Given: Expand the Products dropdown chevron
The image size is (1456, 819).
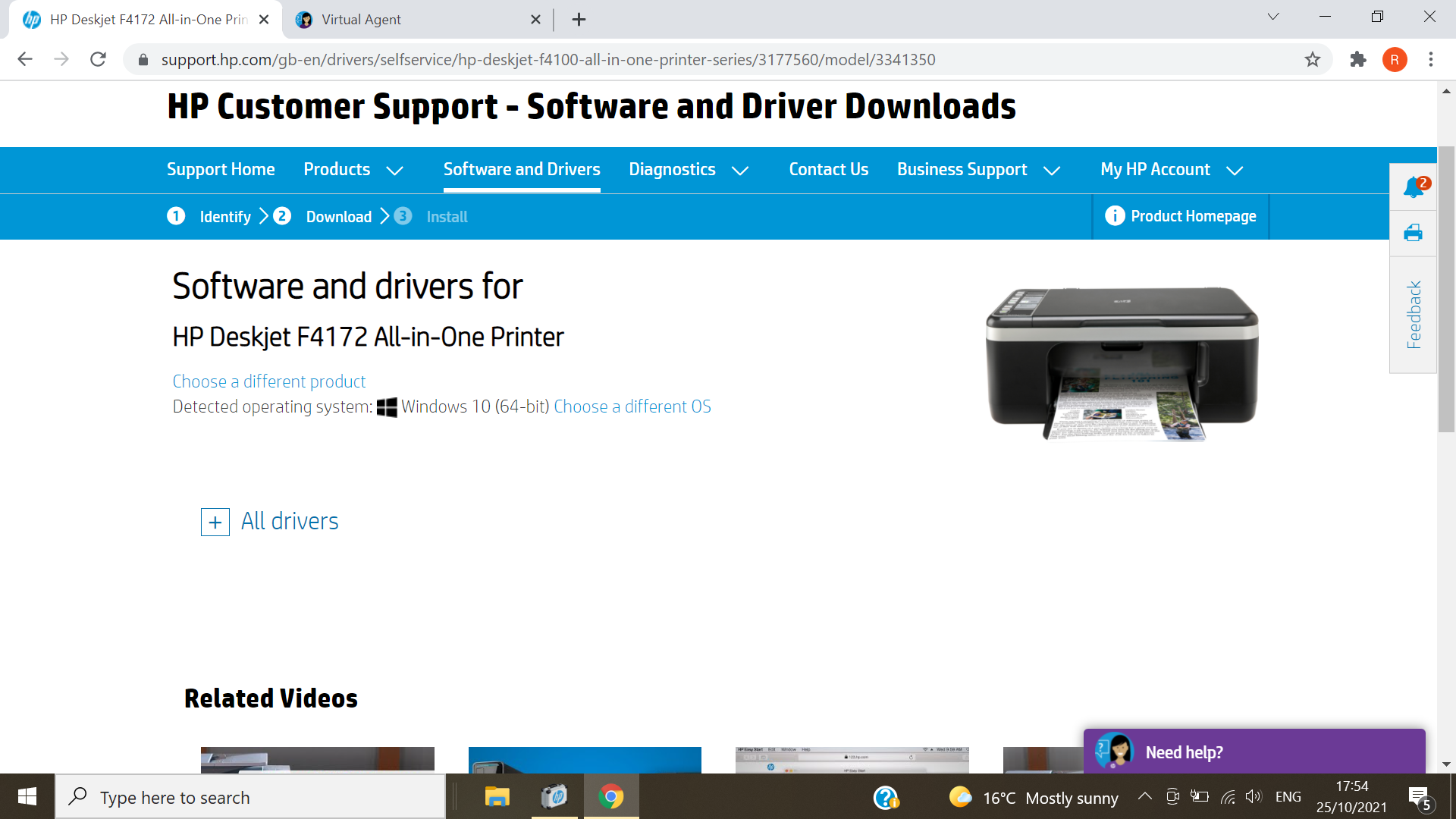Looking at the screenshot, I should point(394,171).
